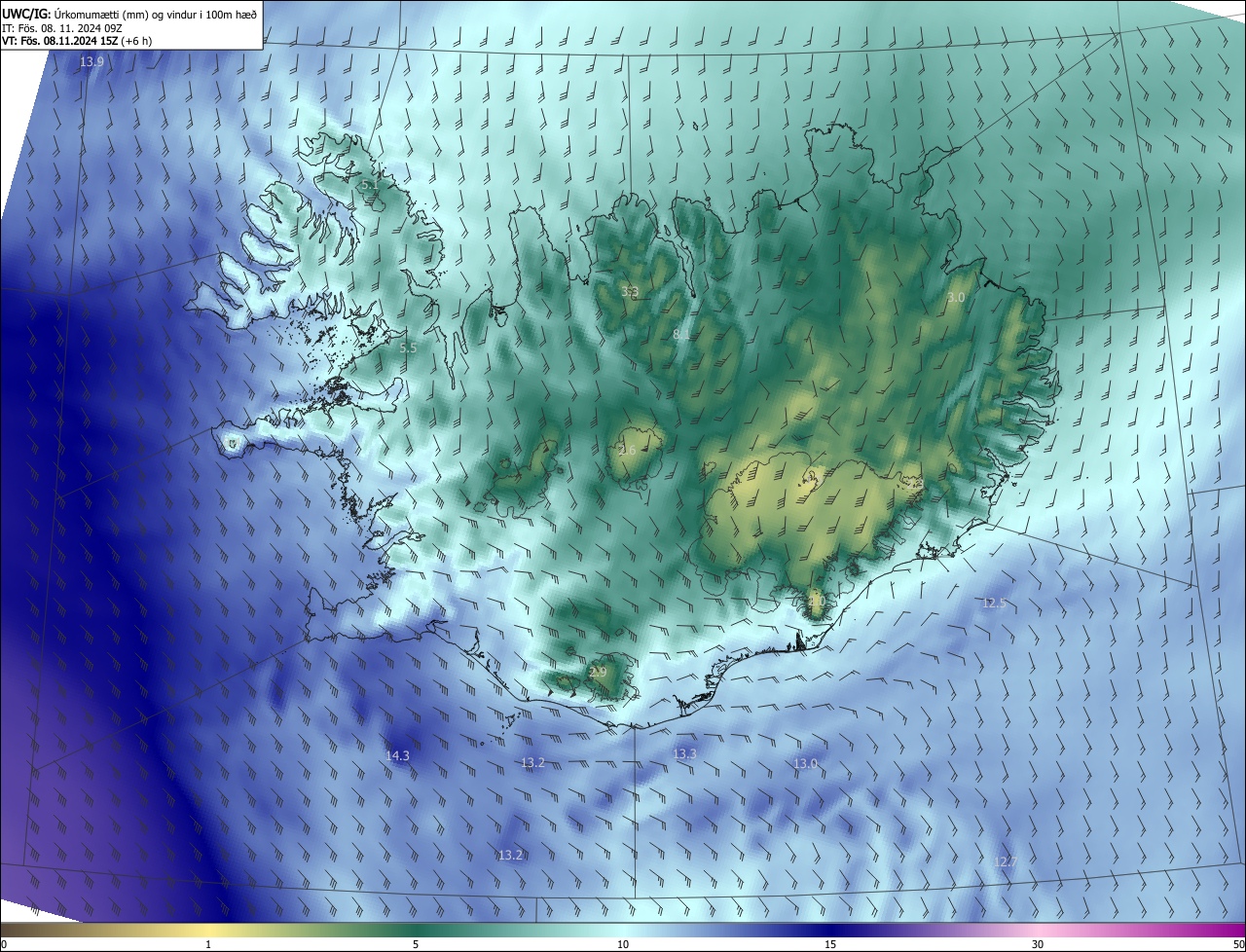Screen dimensions: 1246x952
Task: Click the 12.7 value label
Action: [x=1006, y=861]
